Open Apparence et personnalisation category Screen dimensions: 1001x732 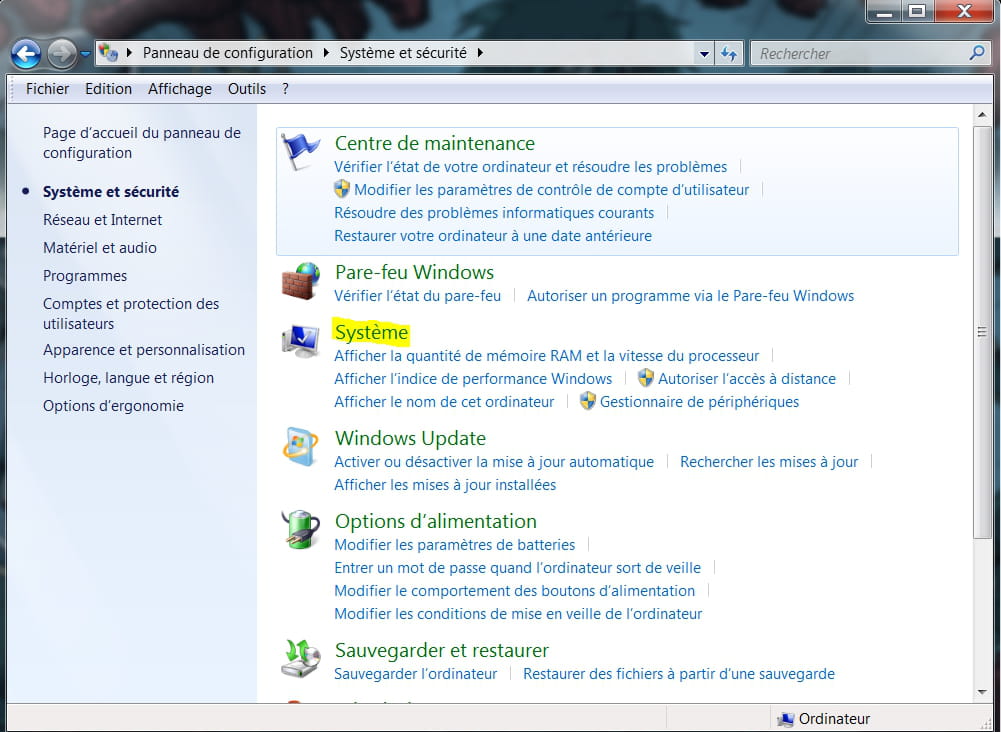[144, 350]
